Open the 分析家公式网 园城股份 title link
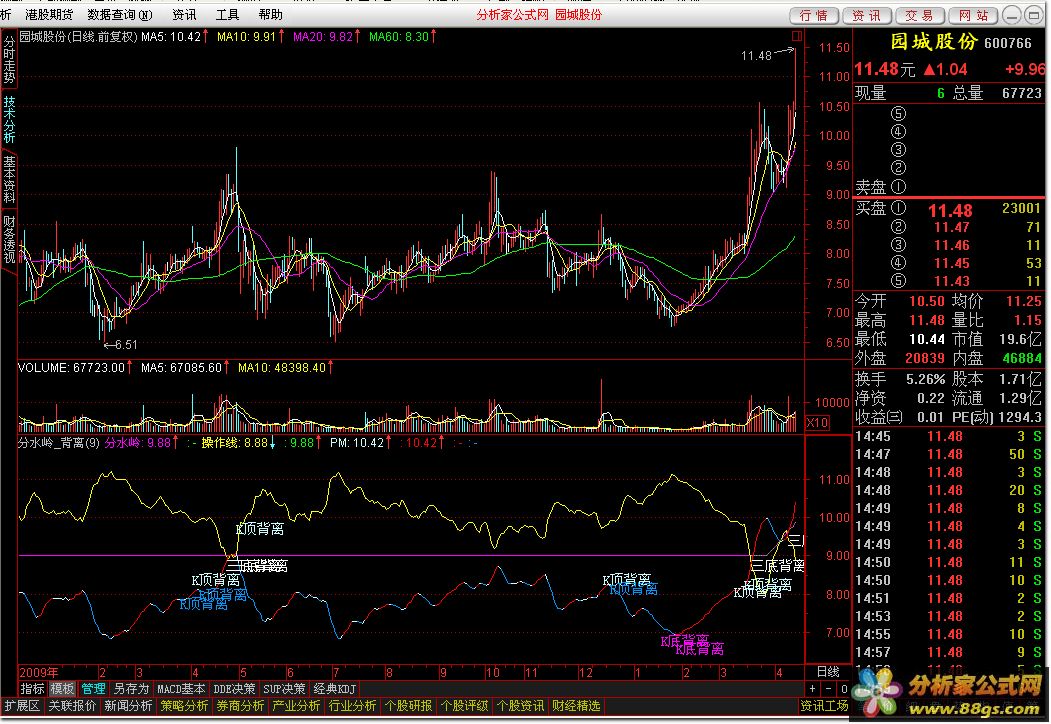 coord(539,14)
